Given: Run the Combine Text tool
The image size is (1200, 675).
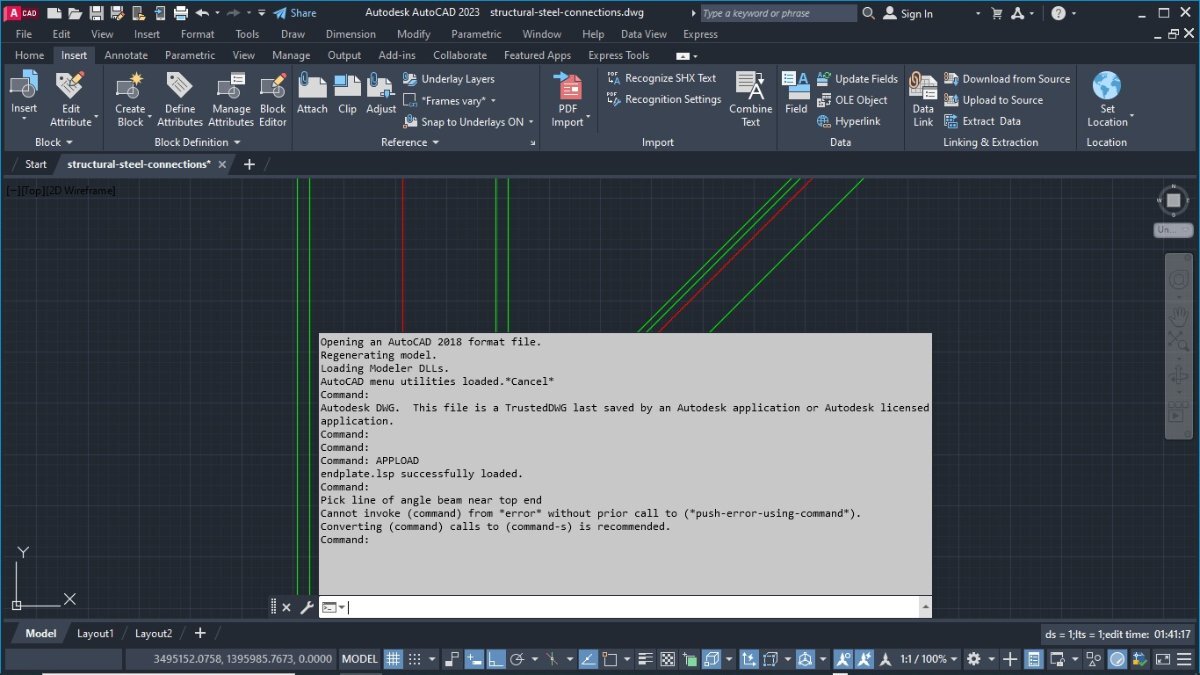Looking at the screenshot, I should coord(750,99).
